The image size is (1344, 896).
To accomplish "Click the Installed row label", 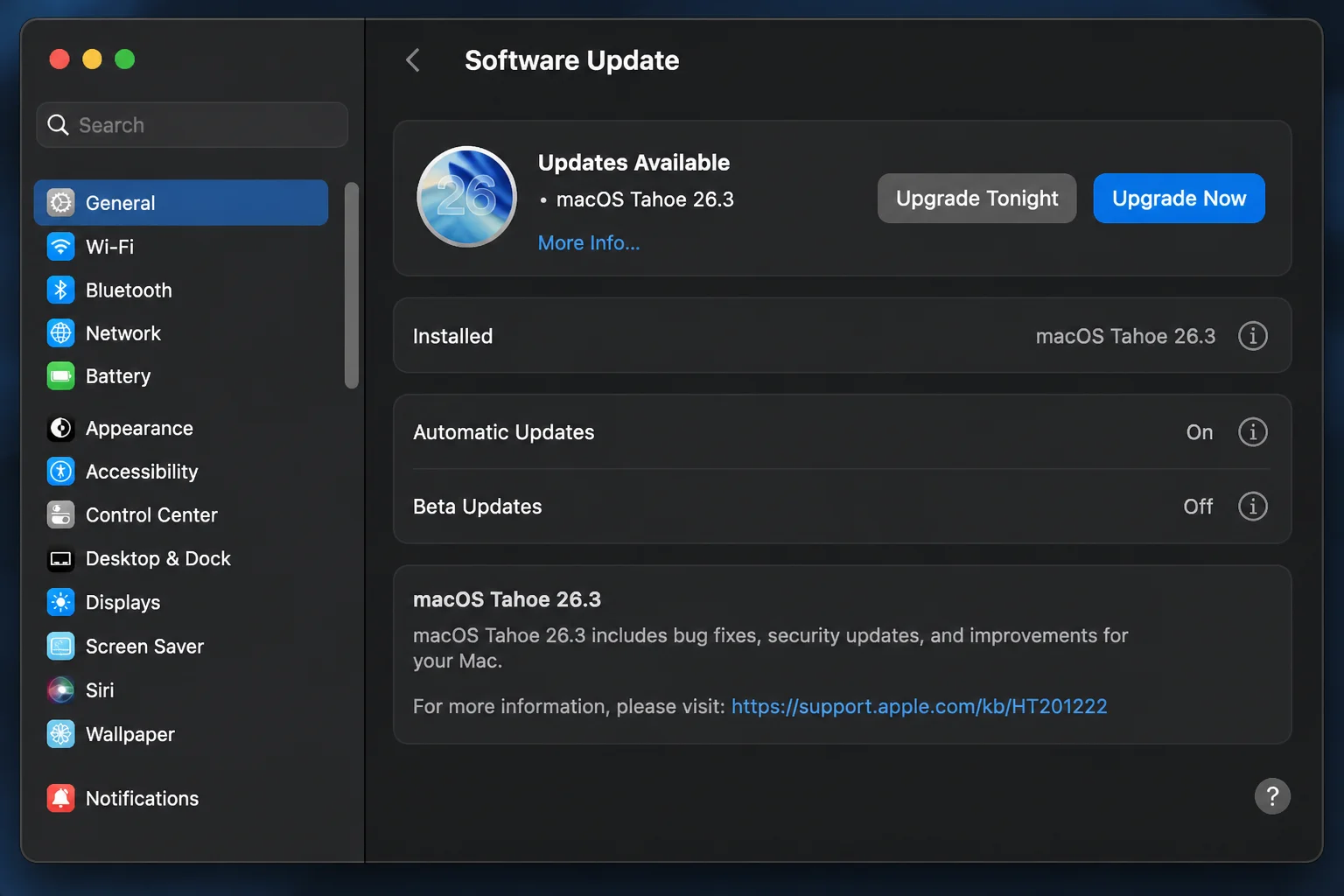I will (452, 336).
